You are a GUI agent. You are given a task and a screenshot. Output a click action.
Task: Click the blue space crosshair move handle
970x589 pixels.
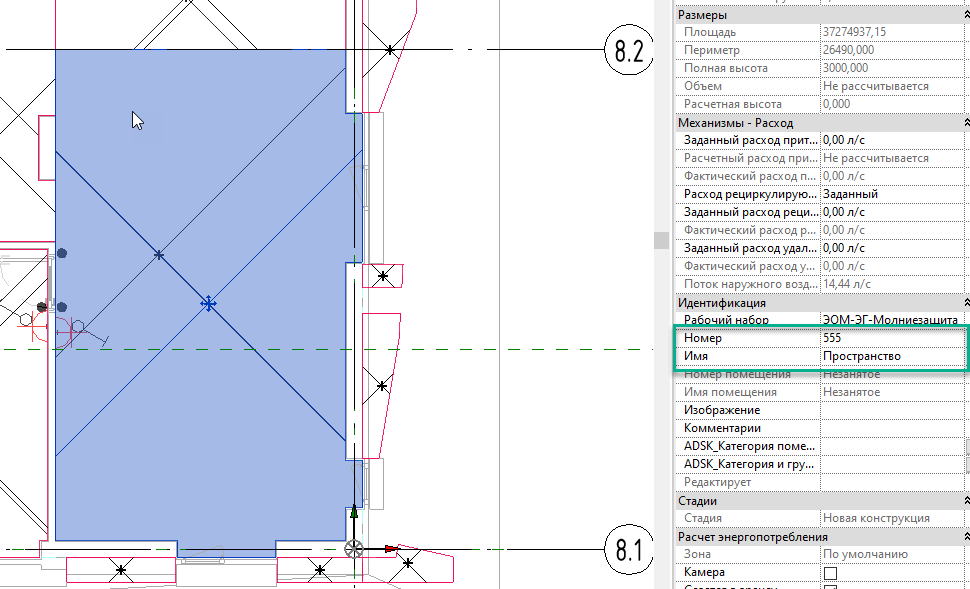(208, 303)
